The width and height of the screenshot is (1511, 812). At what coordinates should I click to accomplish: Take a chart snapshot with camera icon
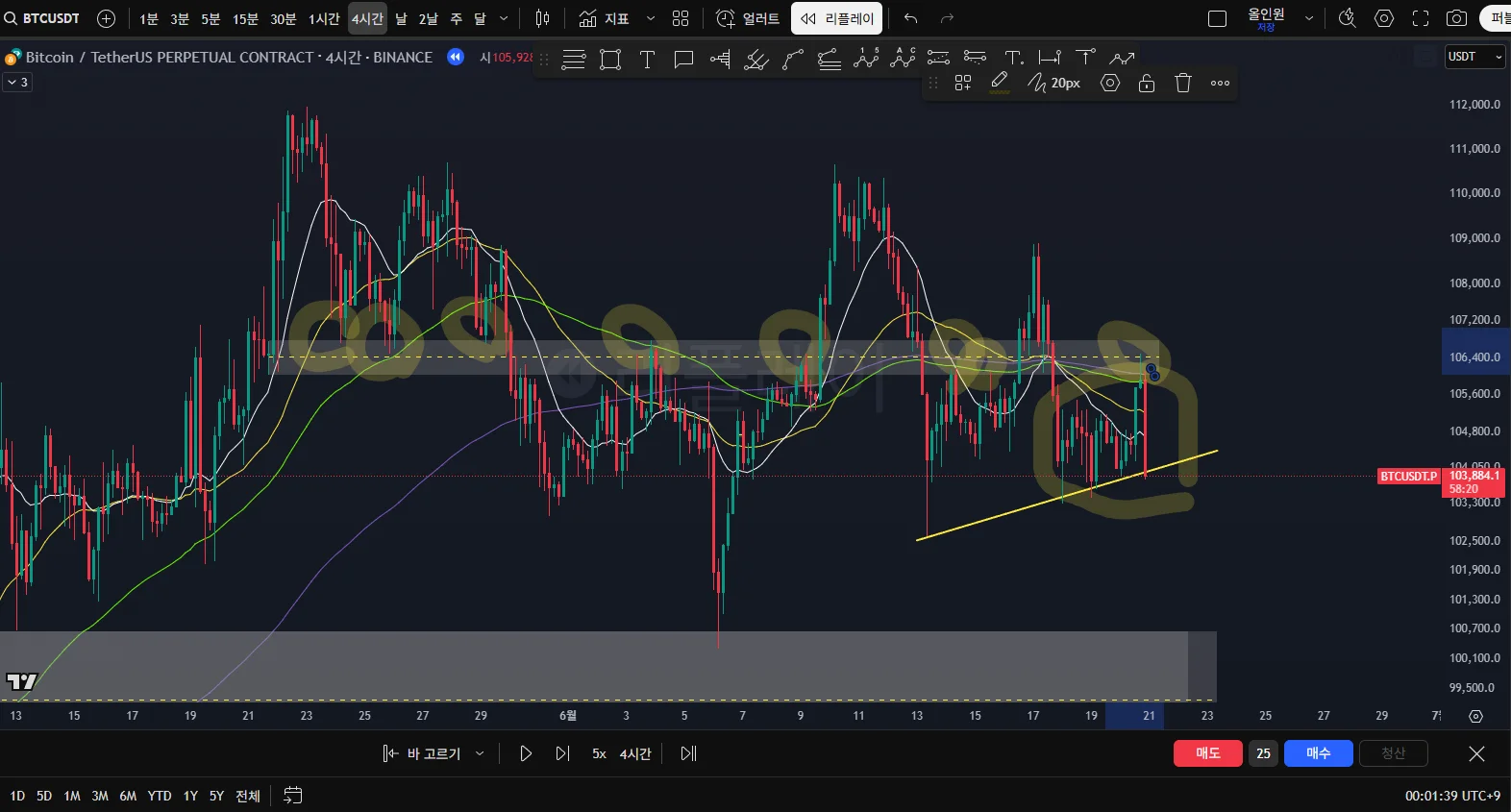[1457, 18]
